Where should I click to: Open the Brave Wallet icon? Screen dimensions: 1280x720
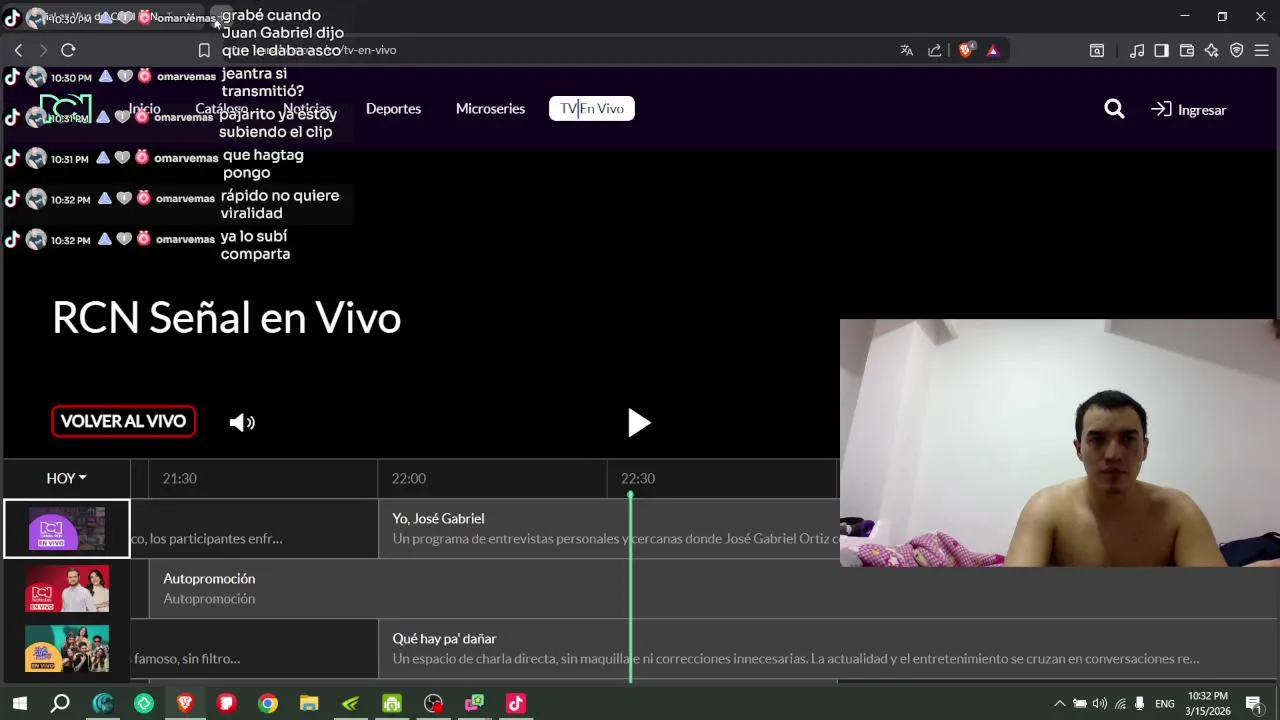tap(1187, 50)
